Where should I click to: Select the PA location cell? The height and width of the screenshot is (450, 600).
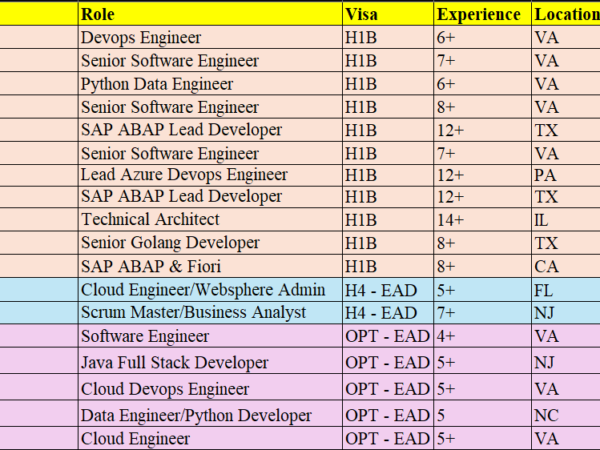[566, 175]
